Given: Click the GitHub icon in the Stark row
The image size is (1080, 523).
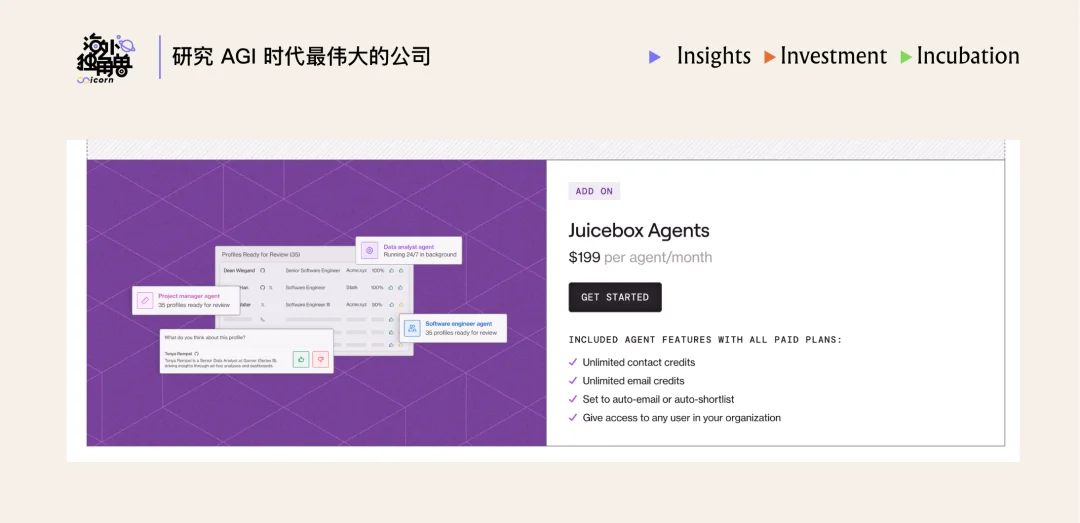Looking at the screenshot, I should [262, 287].
